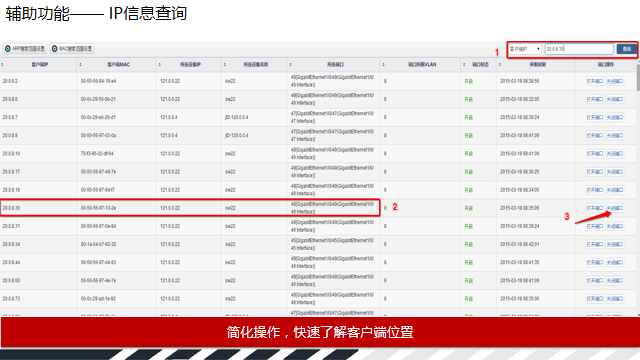This screenshot has height=360, width=640.
Task: Click the 所连设备名称 column header
Action: coord(256,64)
